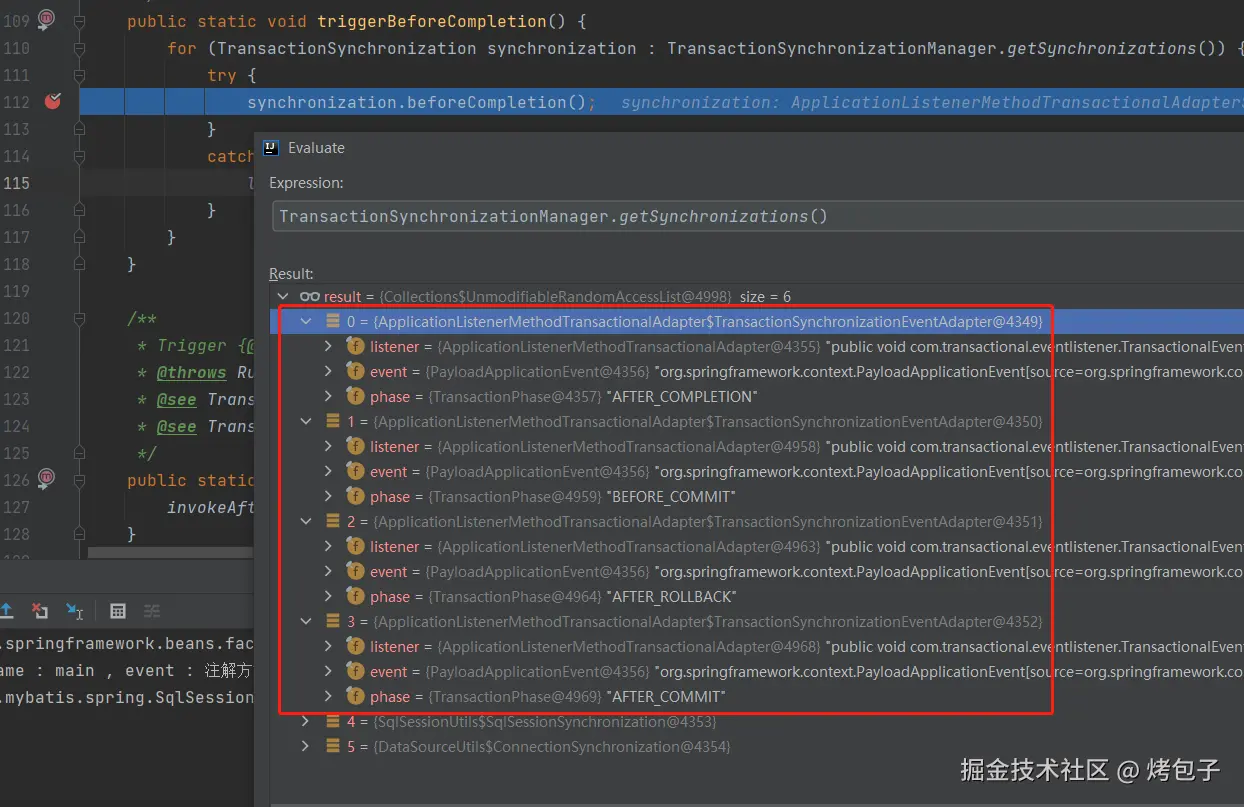The height and width of the screenshot is (807, 1244).
Task: Select the "AFTER_COMPLETION" phase value
Action: coord(680,397)
